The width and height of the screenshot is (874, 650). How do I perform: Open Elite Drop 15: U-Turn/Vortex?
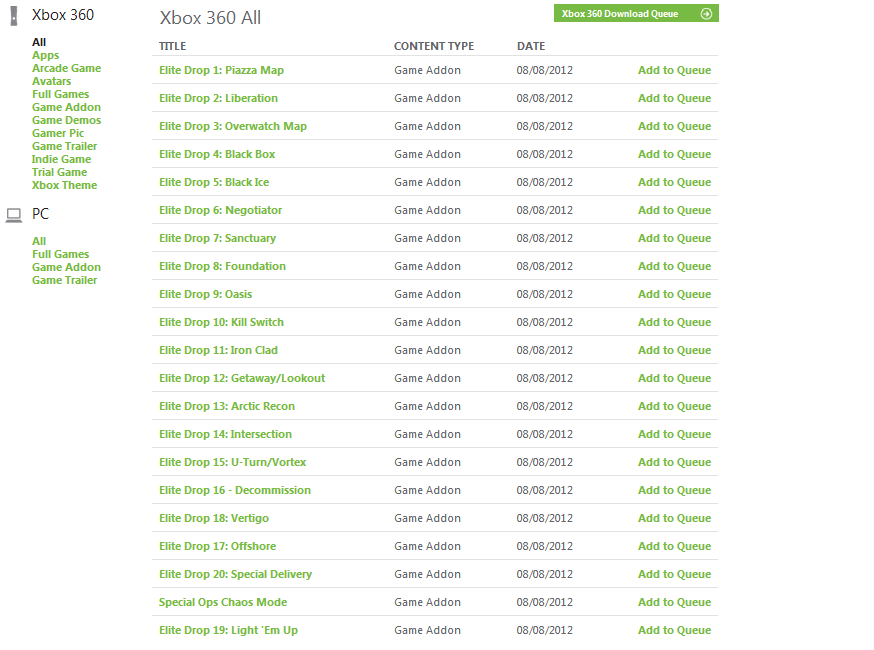[x=232, y=462]
